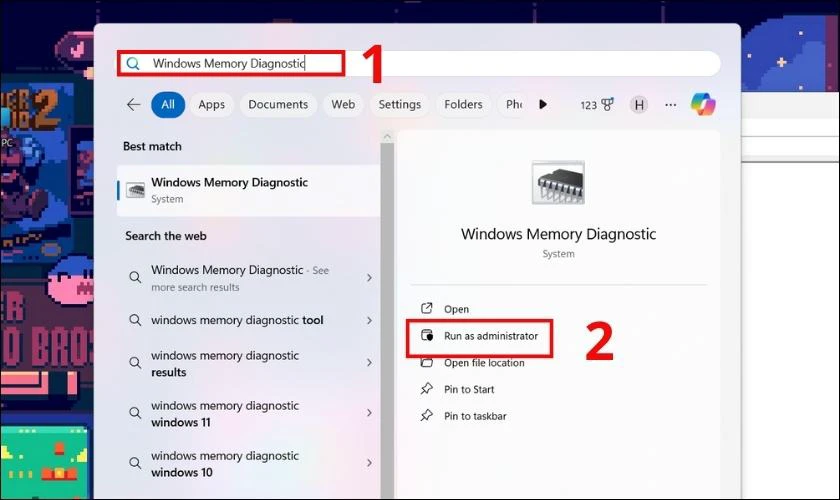Switch to the Folders filter tab
Screen dimensions: 840x500
tap(463, 105)
